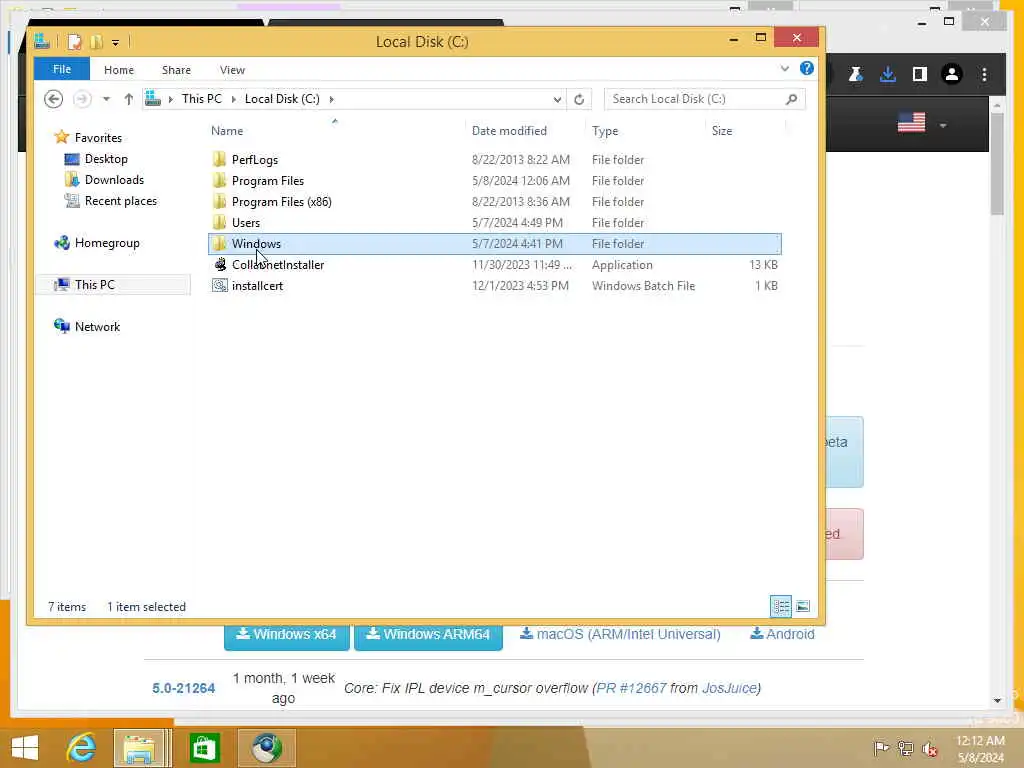The image size is (1024, 768).
Task: Click Local Disk (C:) in the address bar
Action: pos(282,99)
